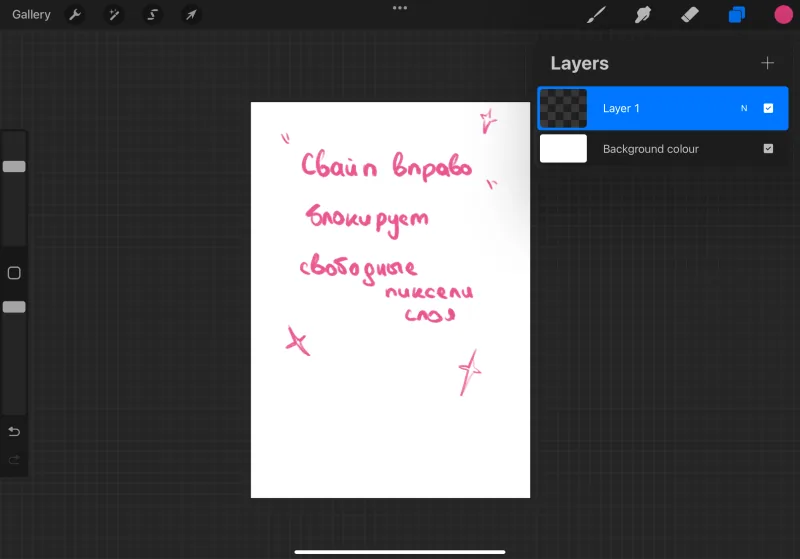Click the brush size slider handle

tap(14, 166)
